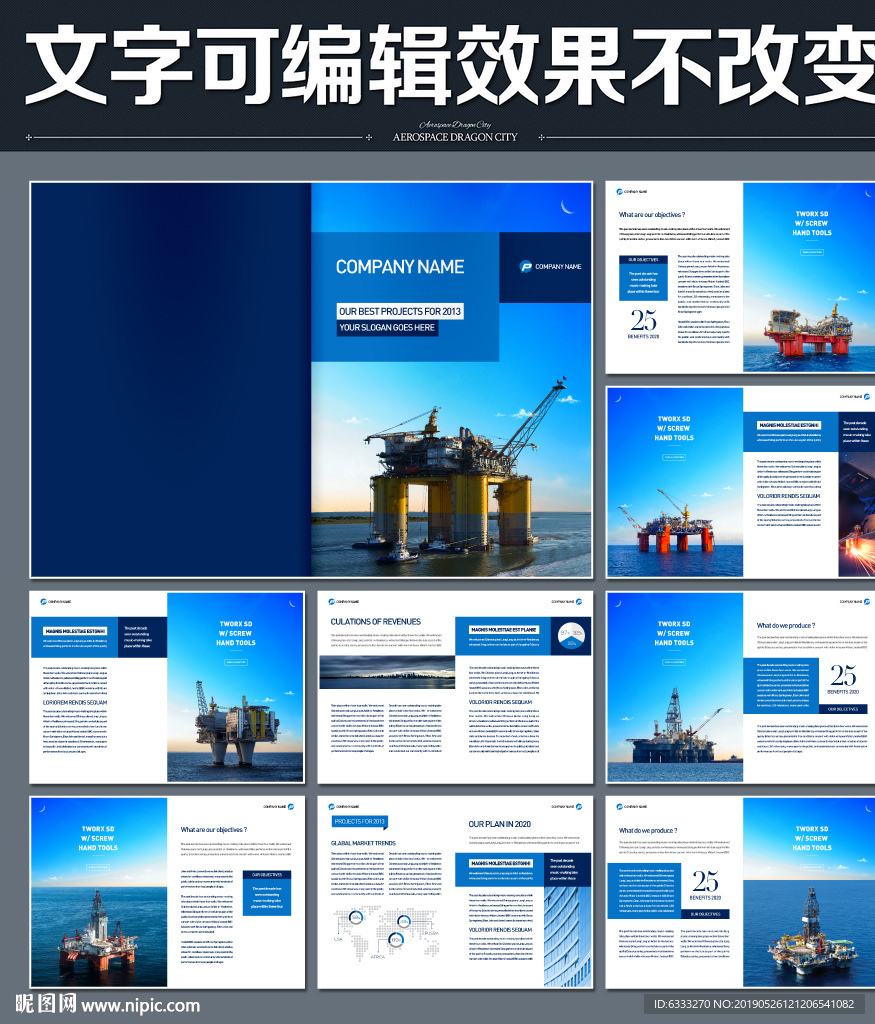Click the AEROSPACE DRAGON CITY subtitle
This screenshot has width=875, height=1024.
pos(455,137)
